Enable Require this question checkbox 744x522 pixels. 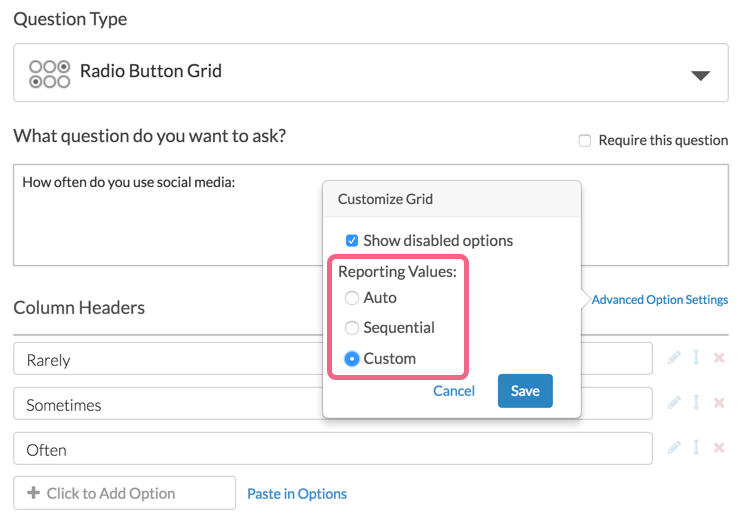click(585, 141)
